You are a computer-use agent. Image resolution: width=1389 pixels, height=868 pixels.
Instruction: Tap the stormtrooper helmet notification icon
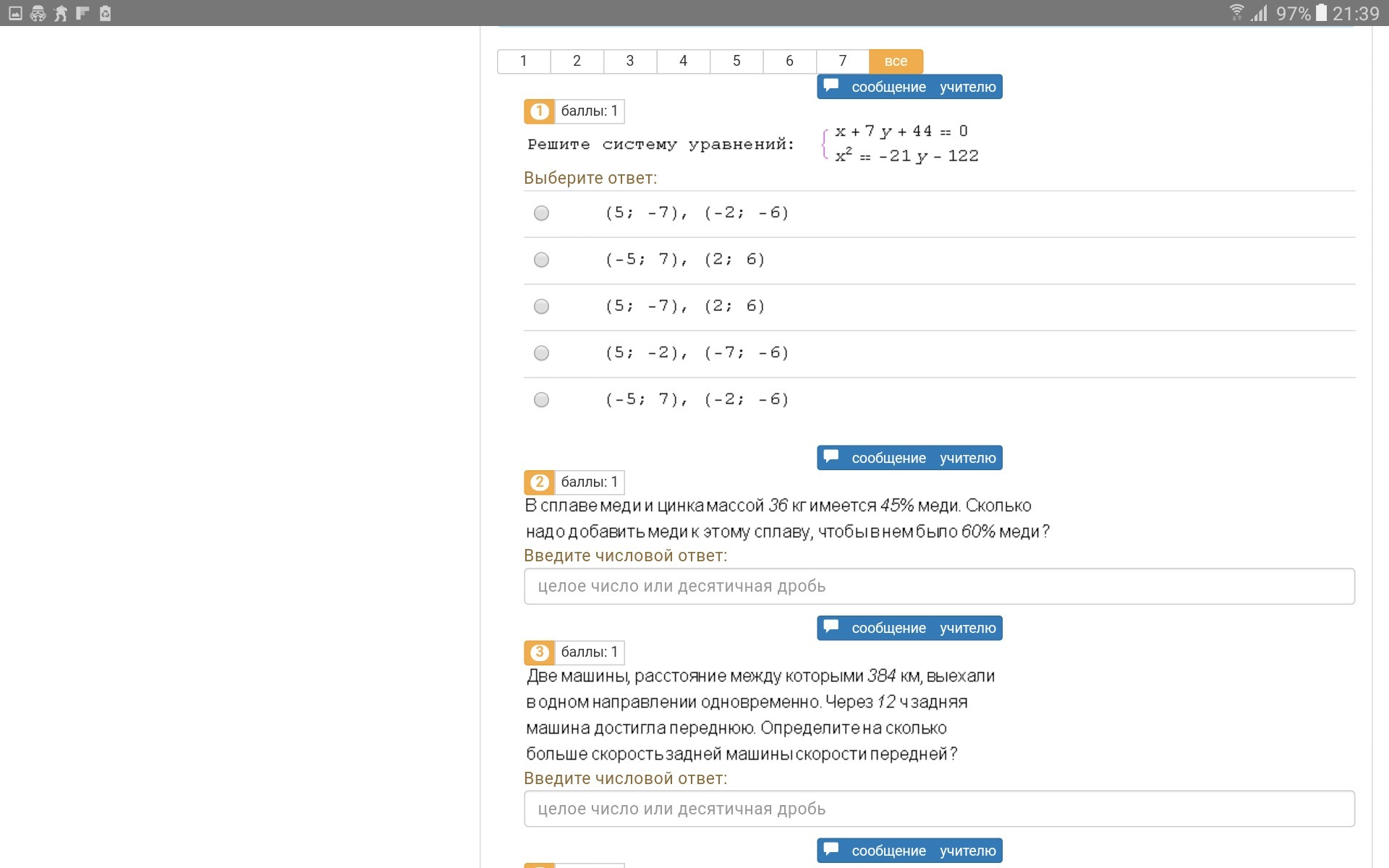click(38, 13)
